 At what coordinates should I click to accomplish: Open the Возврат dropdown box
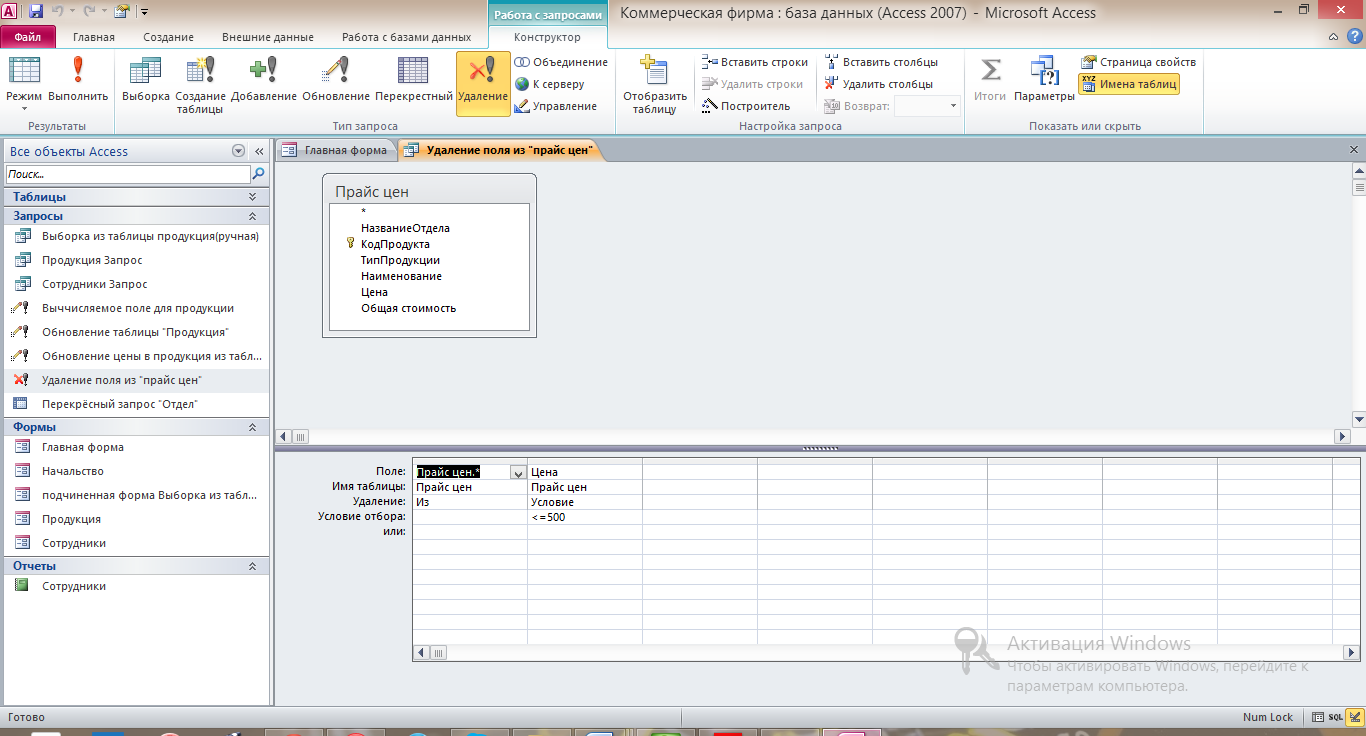click(927, 106)
